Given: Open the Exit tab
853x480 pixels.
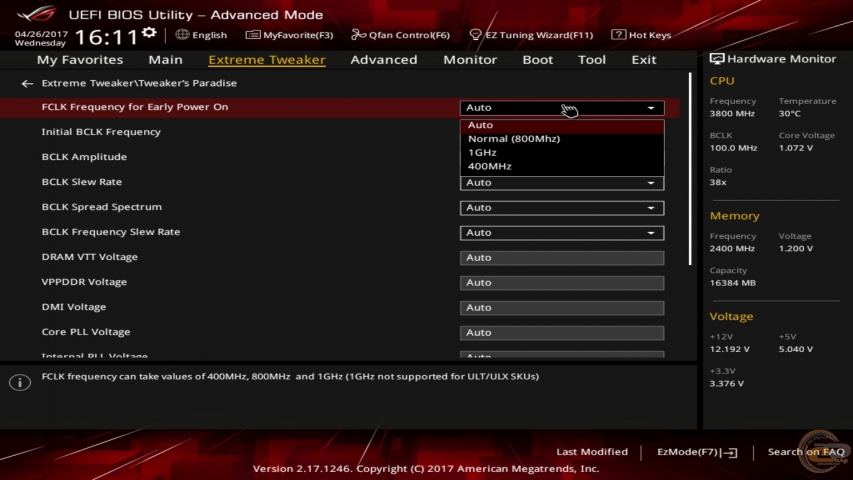Looking at the screenshot, I should tap(644, 60).
